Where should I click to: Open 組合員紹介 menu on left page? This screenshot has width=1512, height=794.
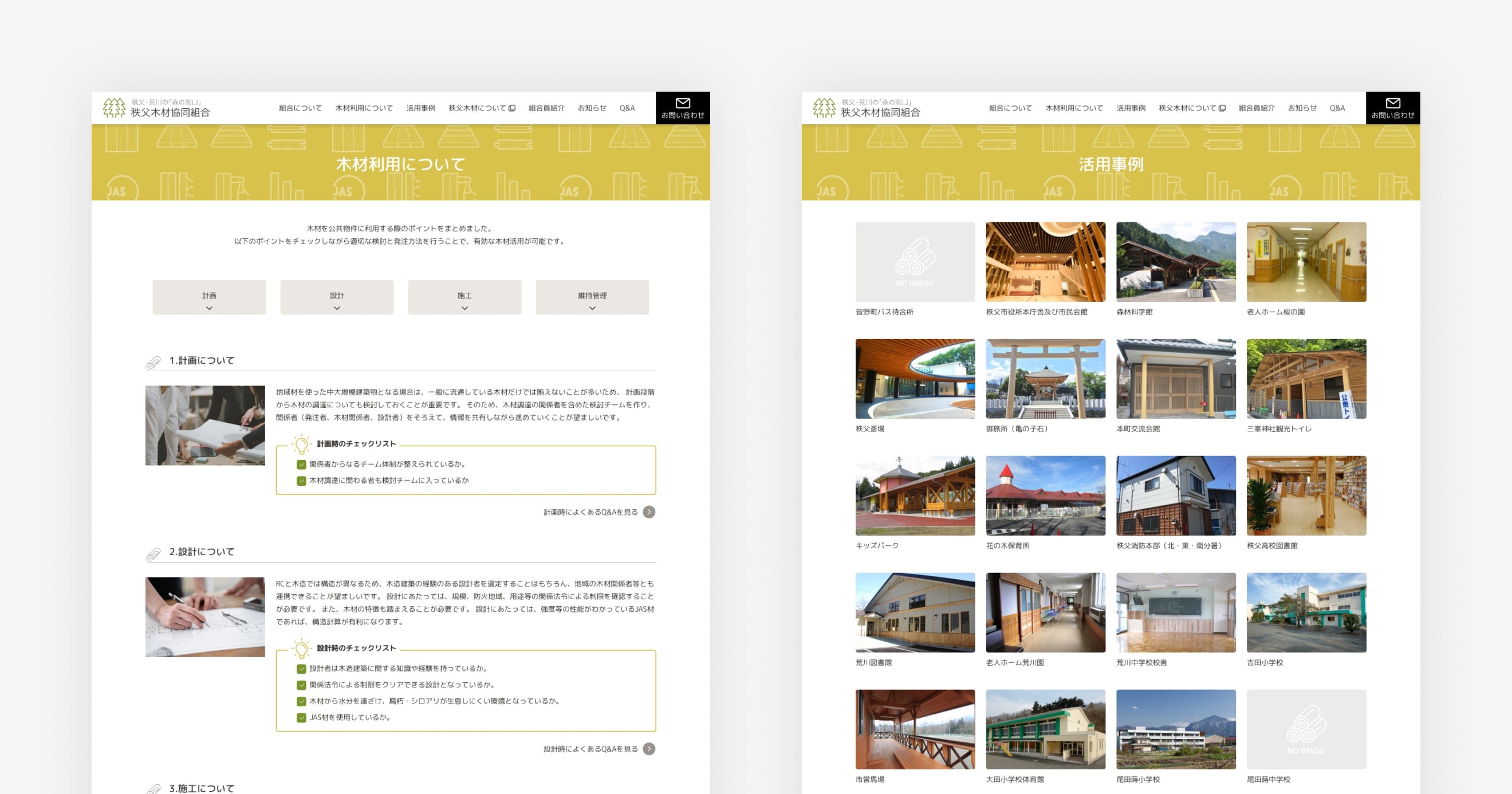[x=546, y=108]
